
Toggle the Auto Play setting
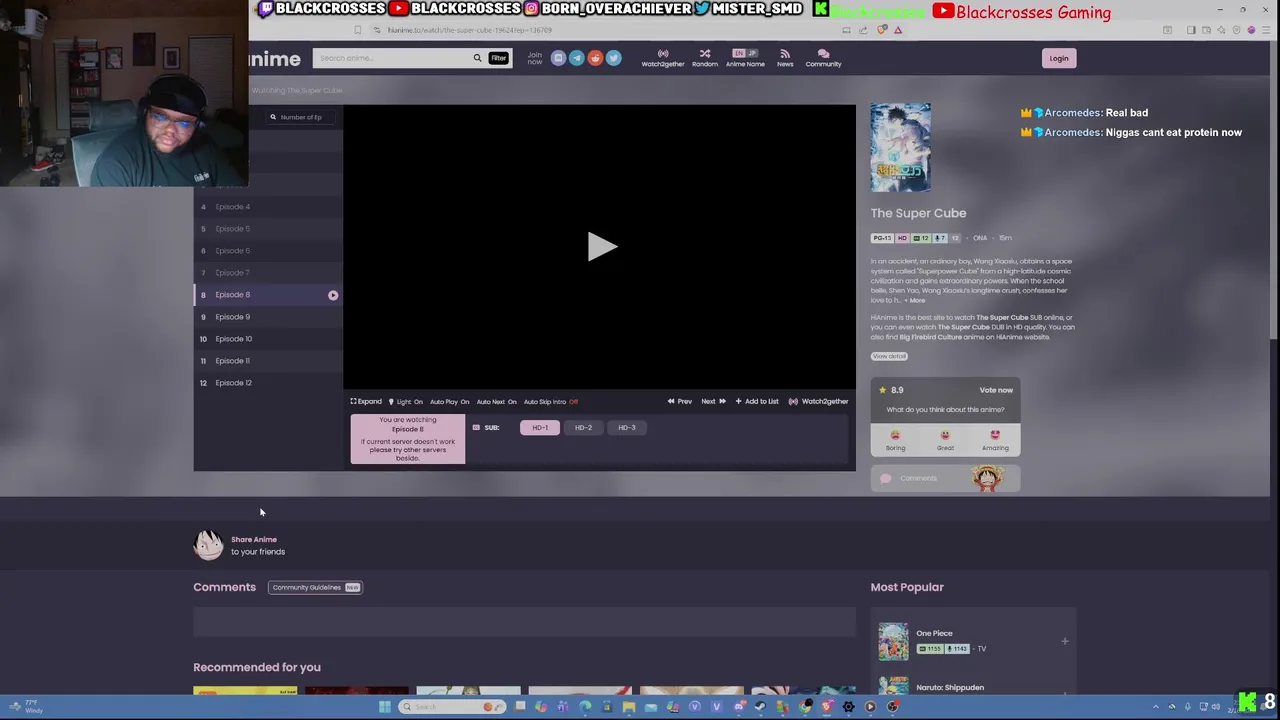(449, 401)
